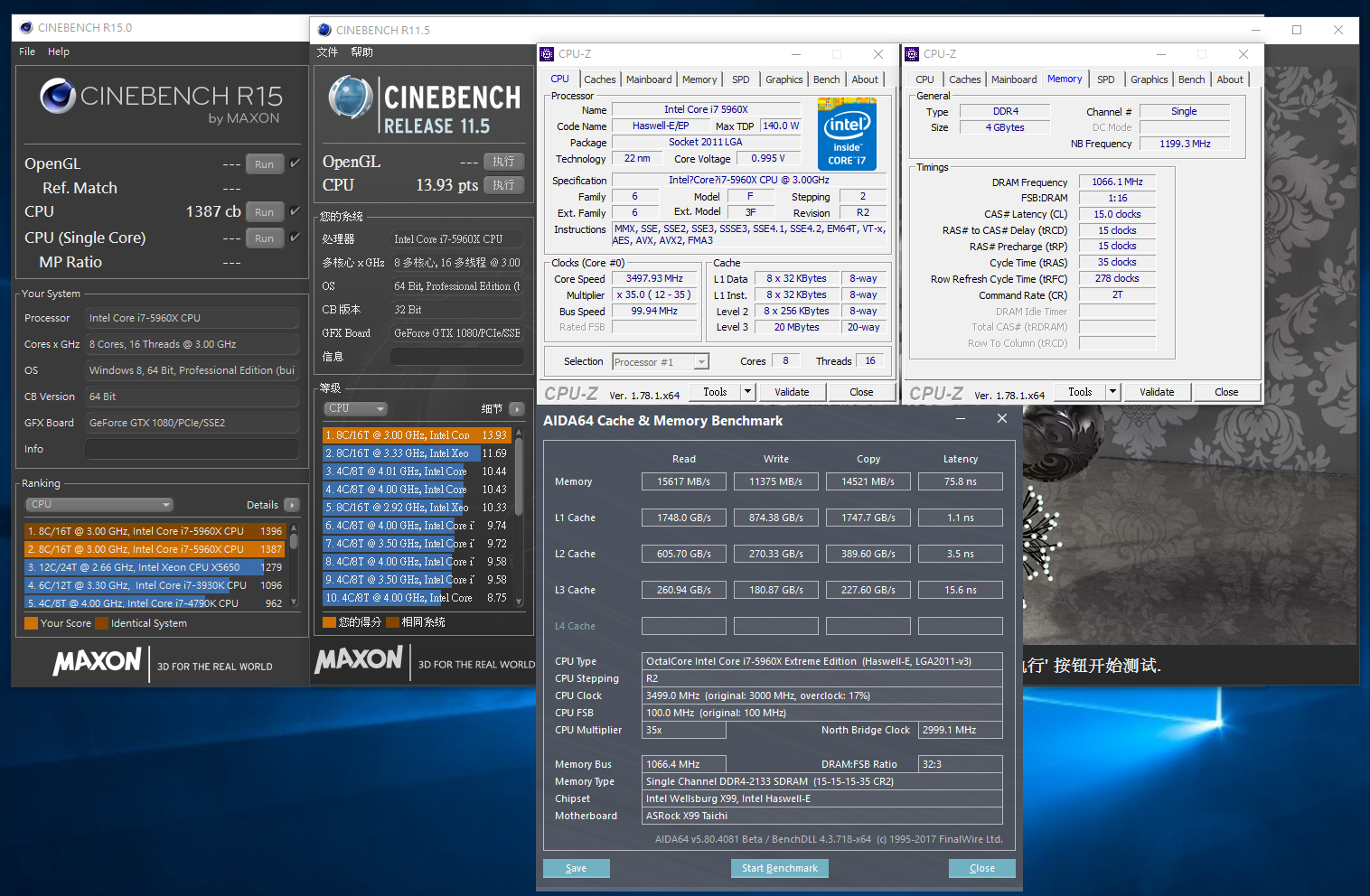Viewport: 1370px width, 896px height.
Task: Click the 信息 field in Cinebench R11.5
Action: (457, 357)
